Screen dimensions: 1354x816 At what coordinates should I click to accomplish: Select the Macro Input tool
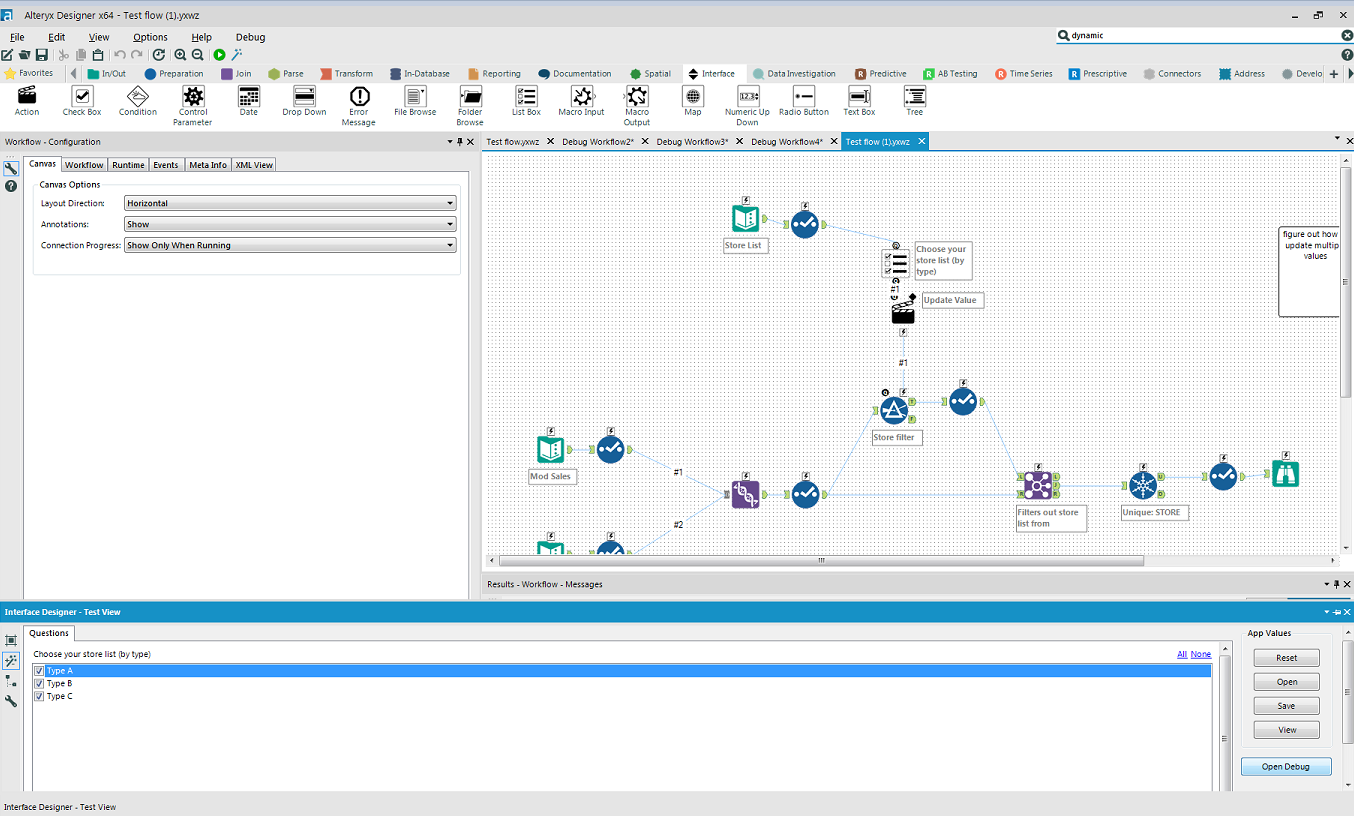coord(581,101)
